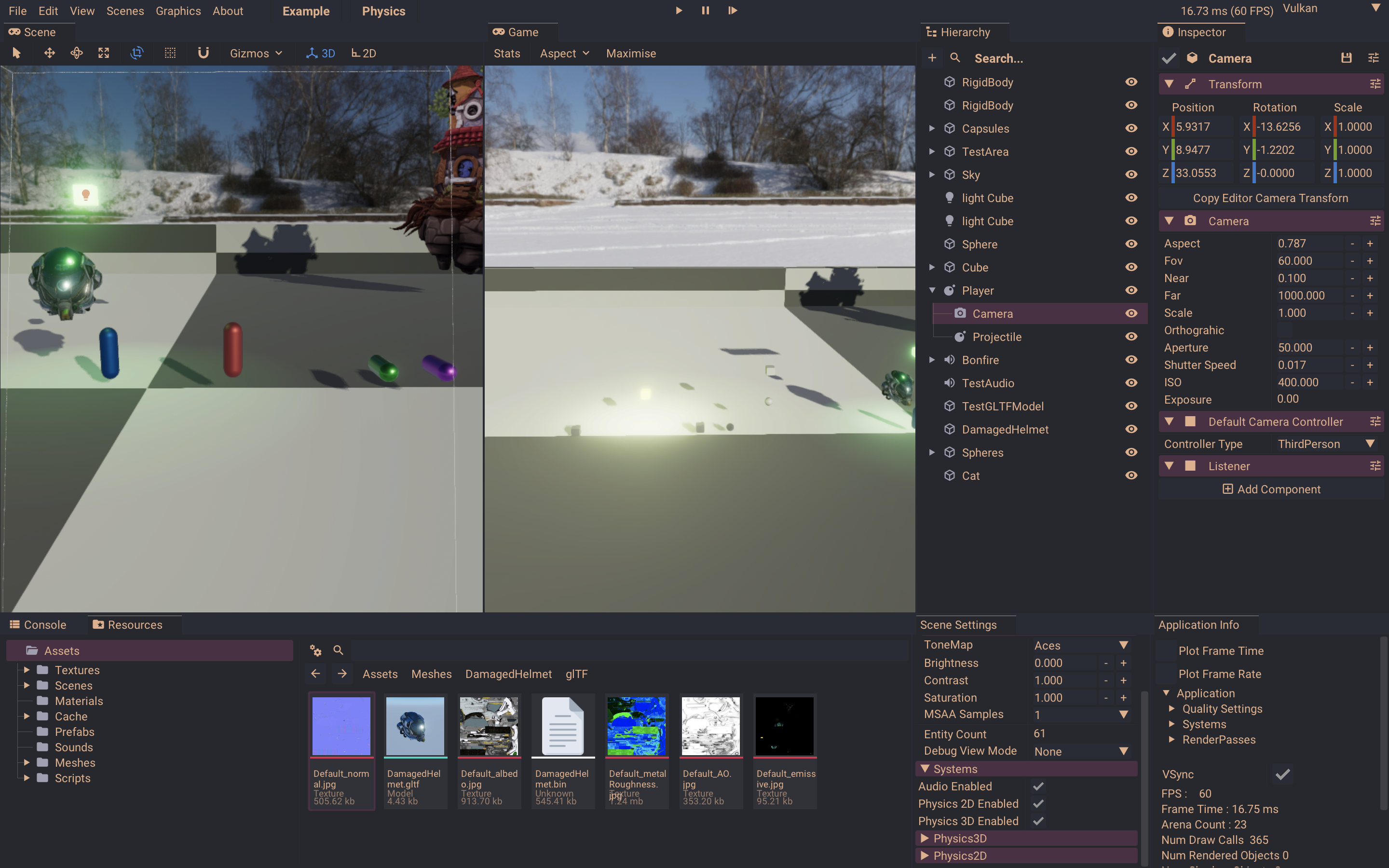1389x868 pixels.
Task: Open Listener component options icon
Action: pos(1375,465)
